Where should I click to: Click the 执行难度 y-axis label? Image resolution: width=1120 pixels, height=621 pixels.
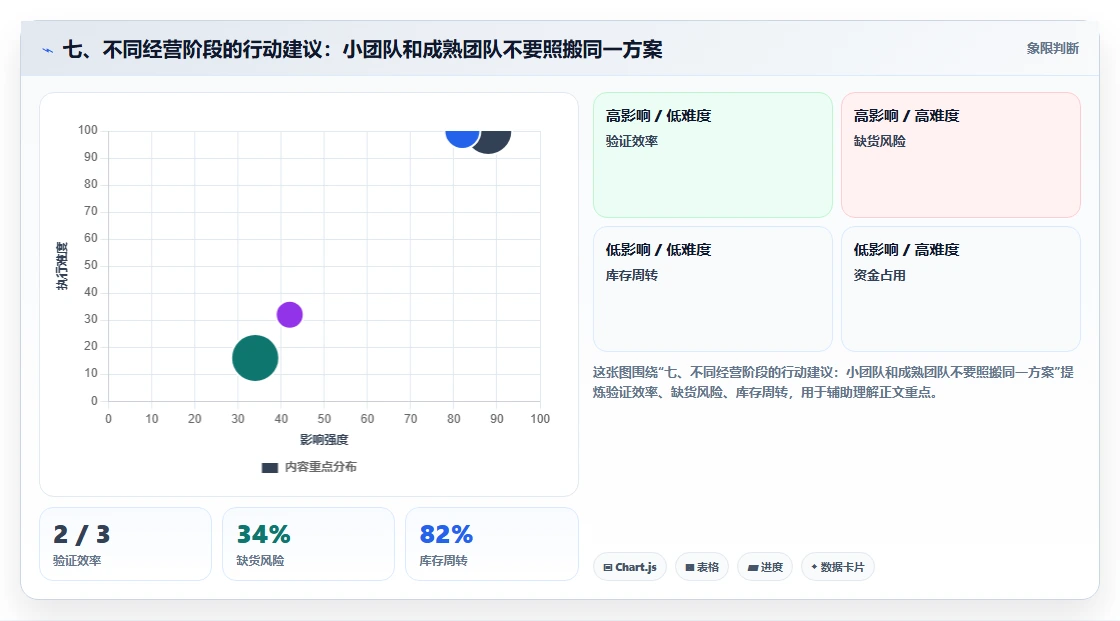pos(62,266)
